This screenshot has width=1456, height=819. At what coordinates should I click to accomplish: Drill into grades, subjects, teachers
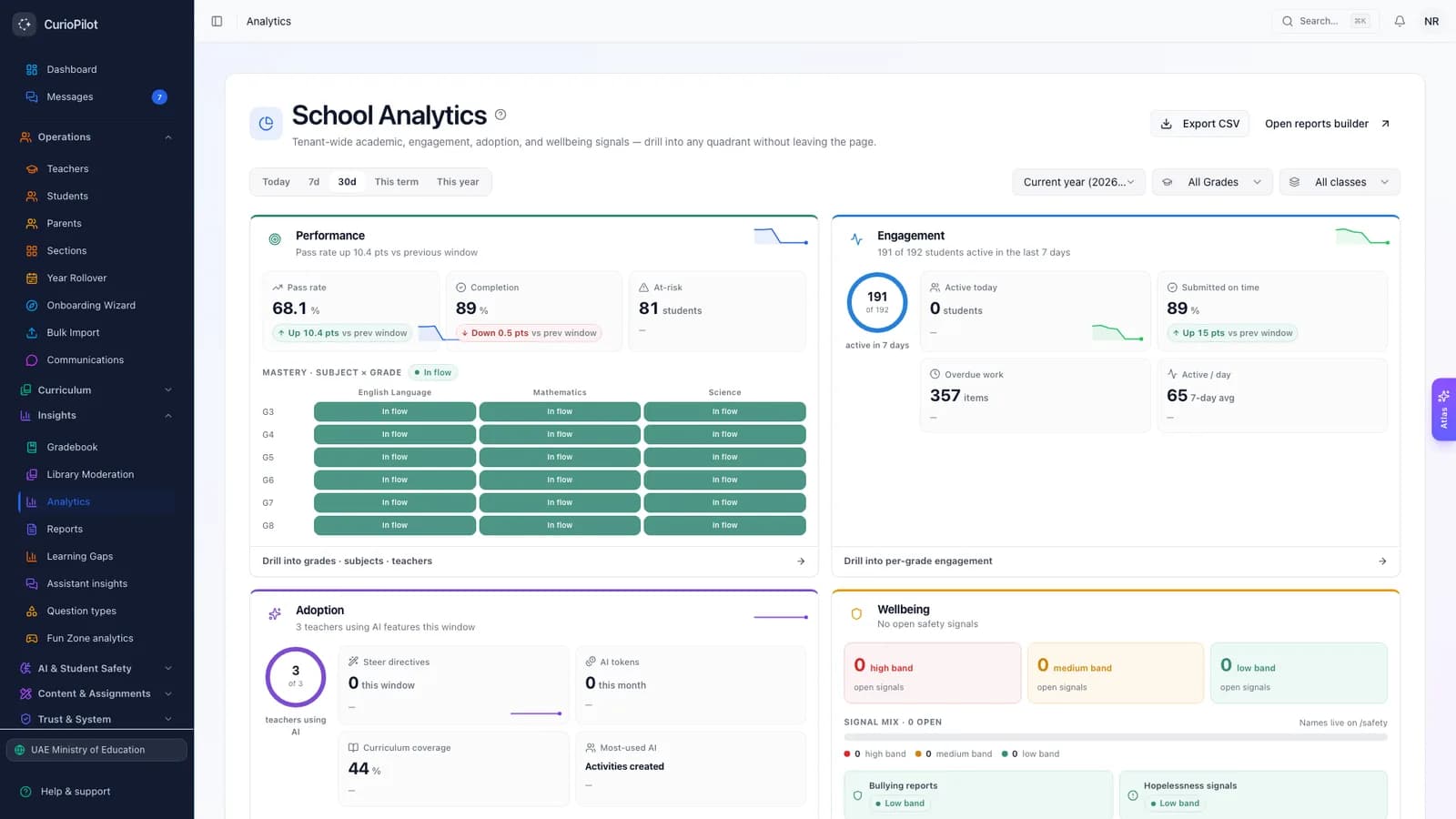tap(533, 561)
